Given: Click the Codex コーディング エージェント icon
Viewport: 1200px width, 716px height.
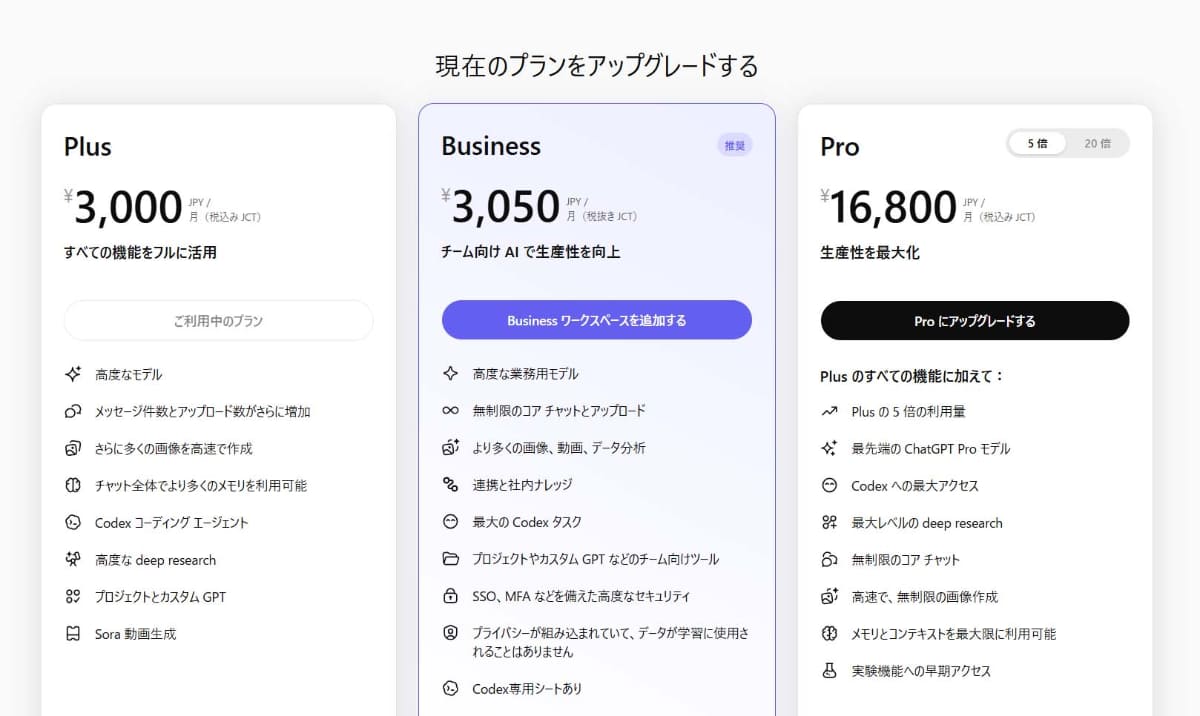Looking at the screenshot, I should [x=72, y=522].
